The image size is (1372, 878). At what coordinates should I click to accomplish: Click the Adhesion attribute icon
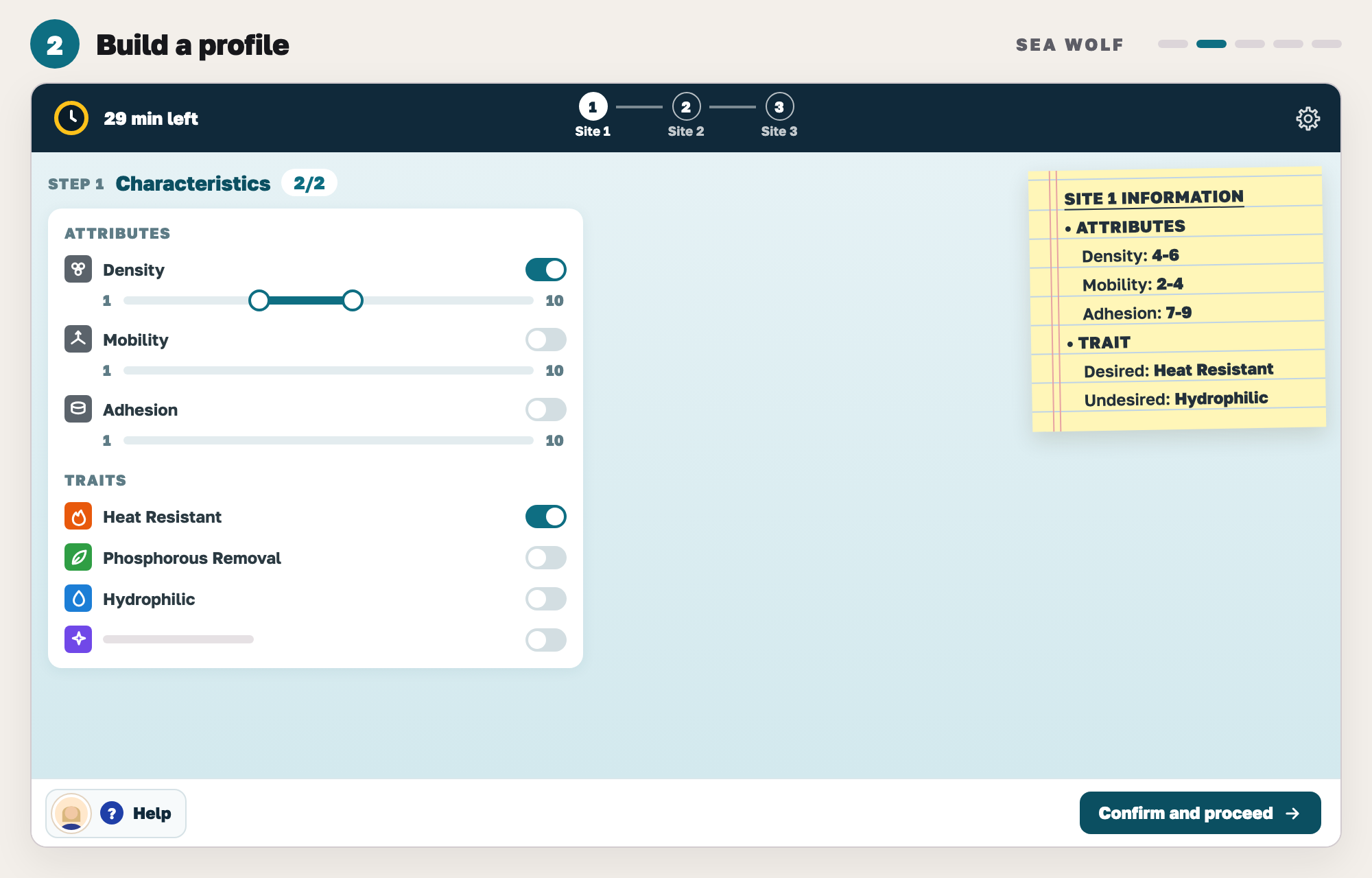pyautogui.click(x=78, y=409)
